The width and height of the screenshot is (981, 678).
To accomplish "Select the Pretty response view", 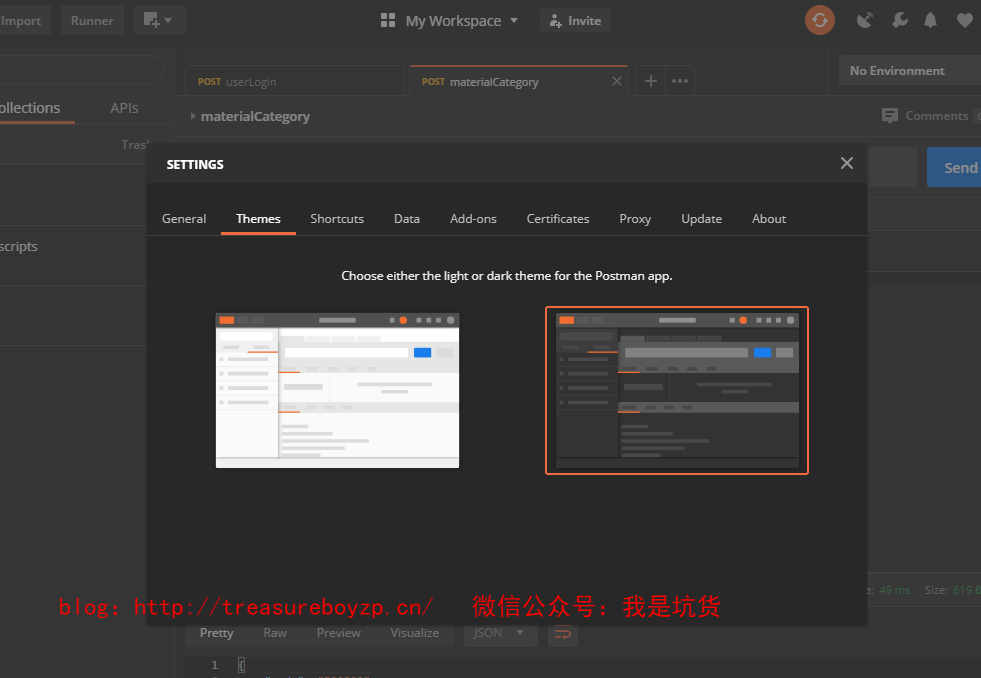I will click(216, 633).
